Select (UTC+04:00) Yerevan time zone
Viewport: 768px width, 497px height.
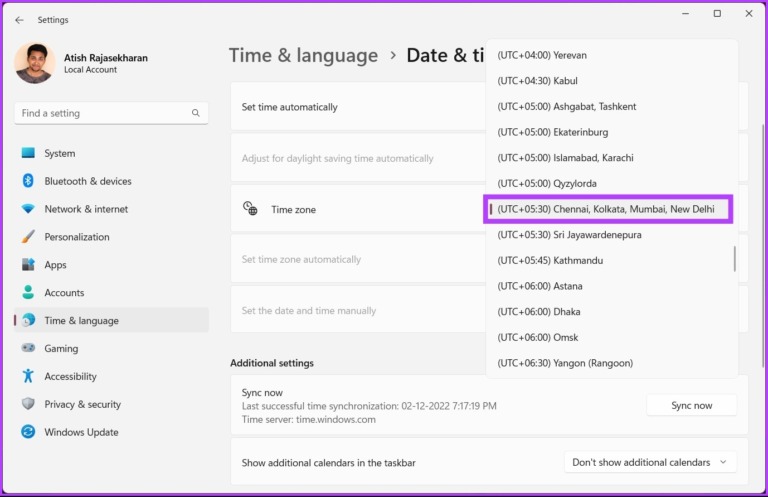(x=611, y=55)
